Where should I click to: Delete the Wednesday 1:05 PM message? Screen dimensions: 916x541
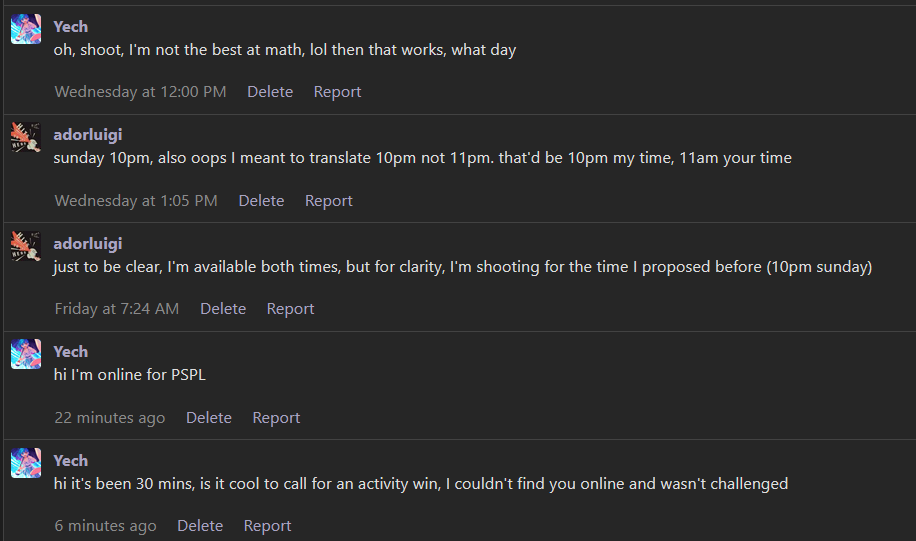click(261, 200)
